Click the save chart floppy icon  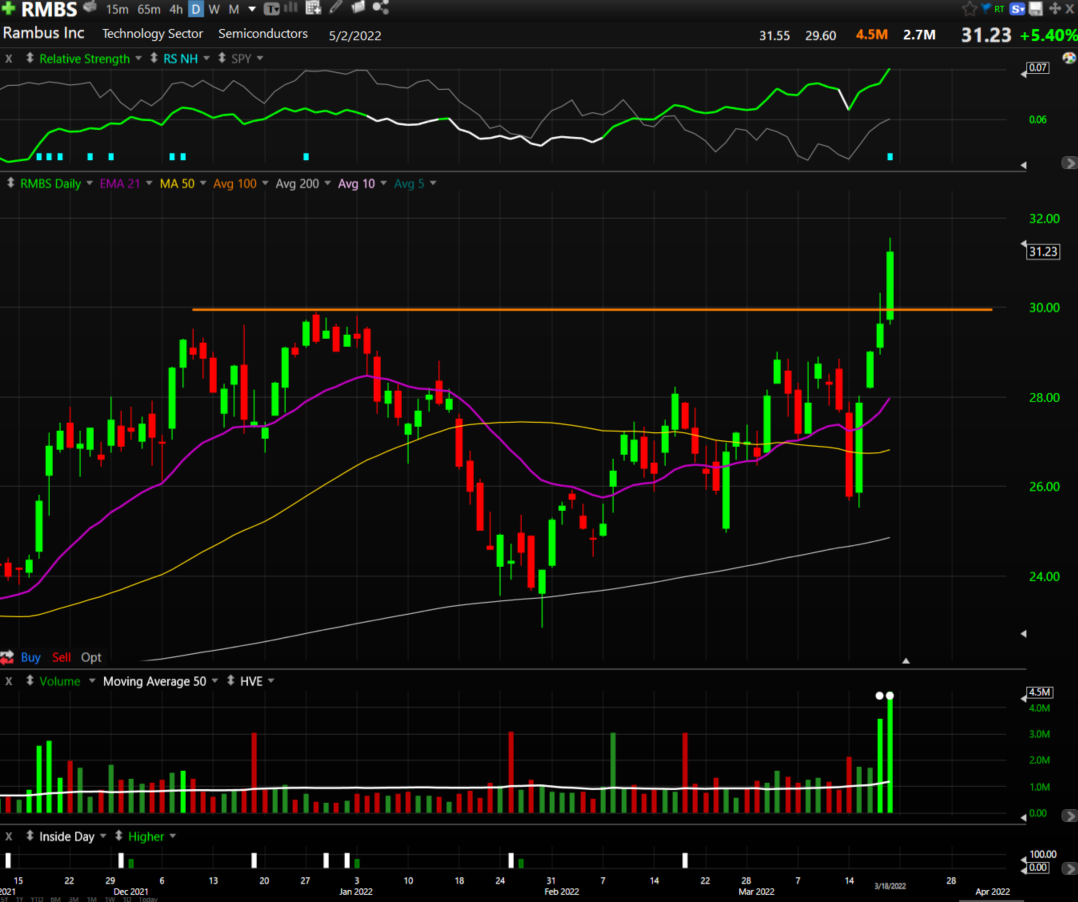pyautogui.click(x=1035, y=8)
